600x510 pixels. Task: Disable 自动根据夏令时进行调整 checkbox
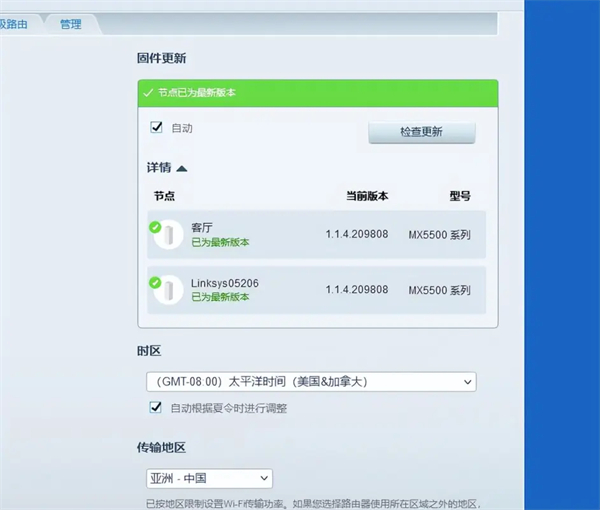point(156,407)
